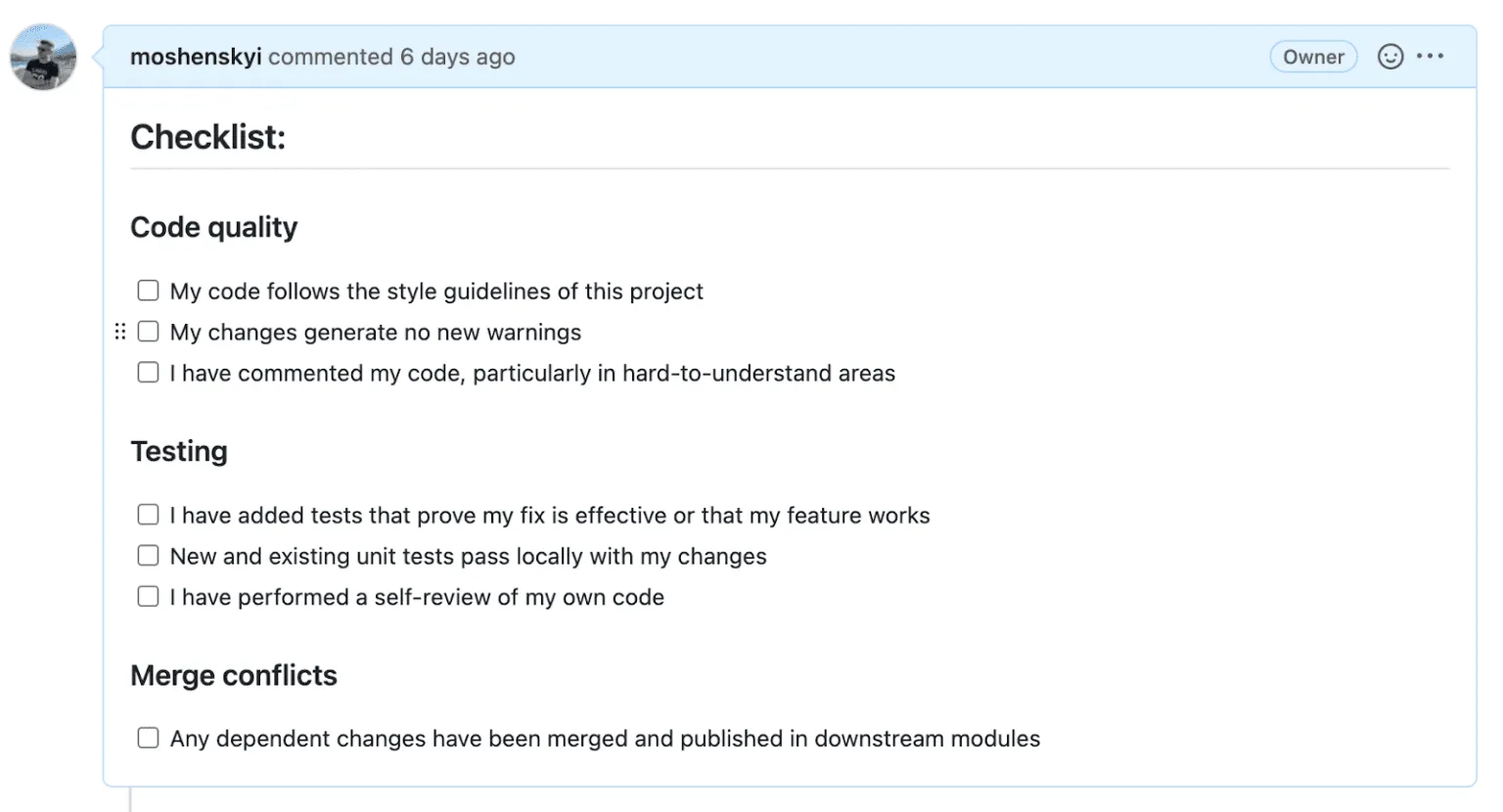Click the Testing section heading
The image size is (1503, 812).
point(179,451)
